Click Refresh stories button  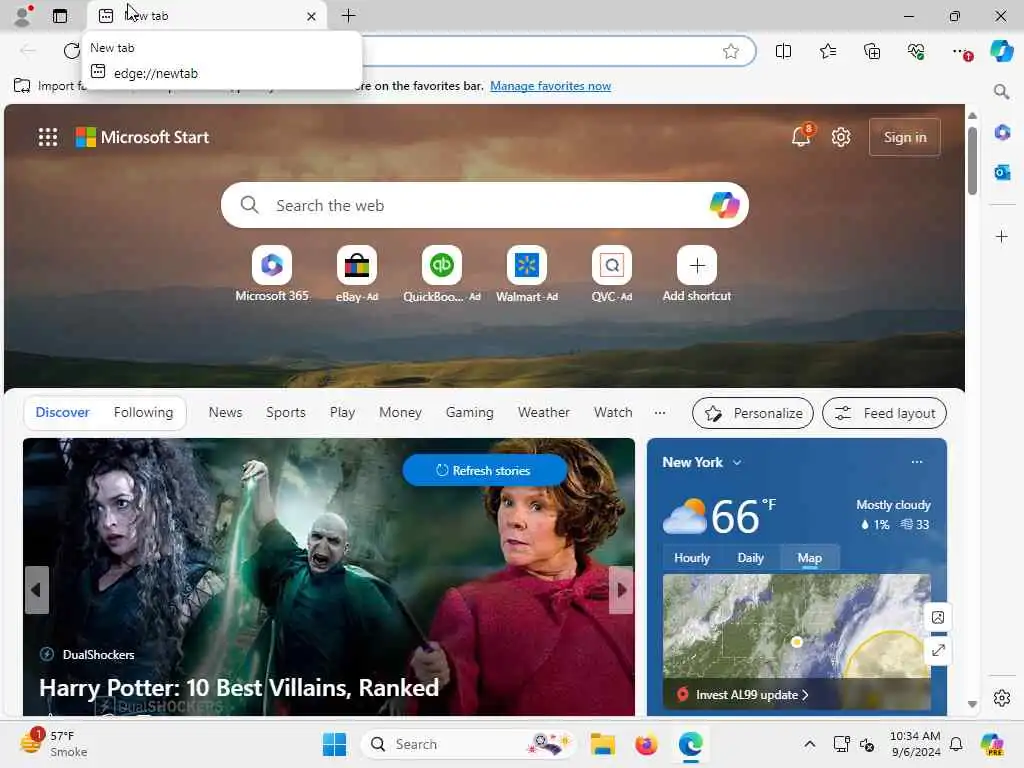click(485, 470)
